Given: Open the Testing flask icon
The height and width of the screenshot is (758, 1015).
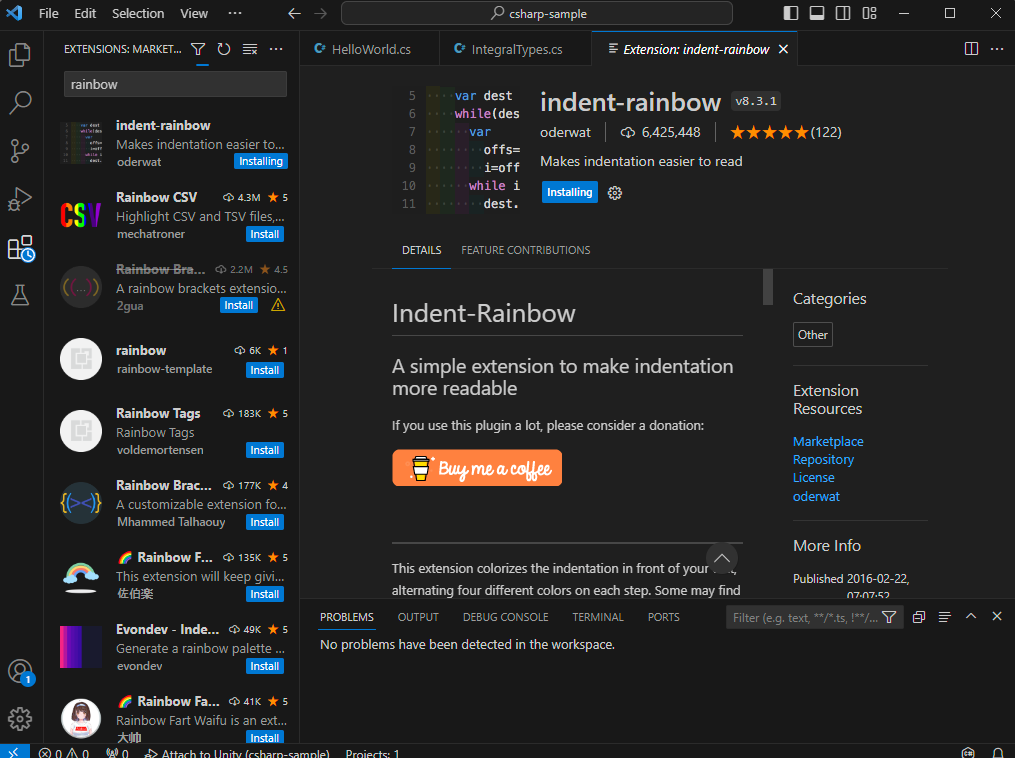Looking at the screenshot, I should [20, 296].
